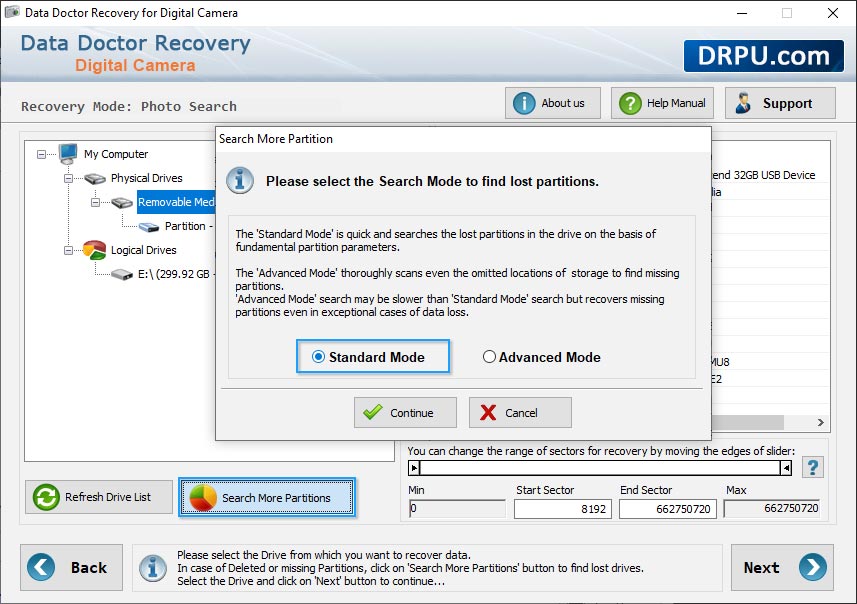Click the slider help question-mark icon

pos(812,467)
